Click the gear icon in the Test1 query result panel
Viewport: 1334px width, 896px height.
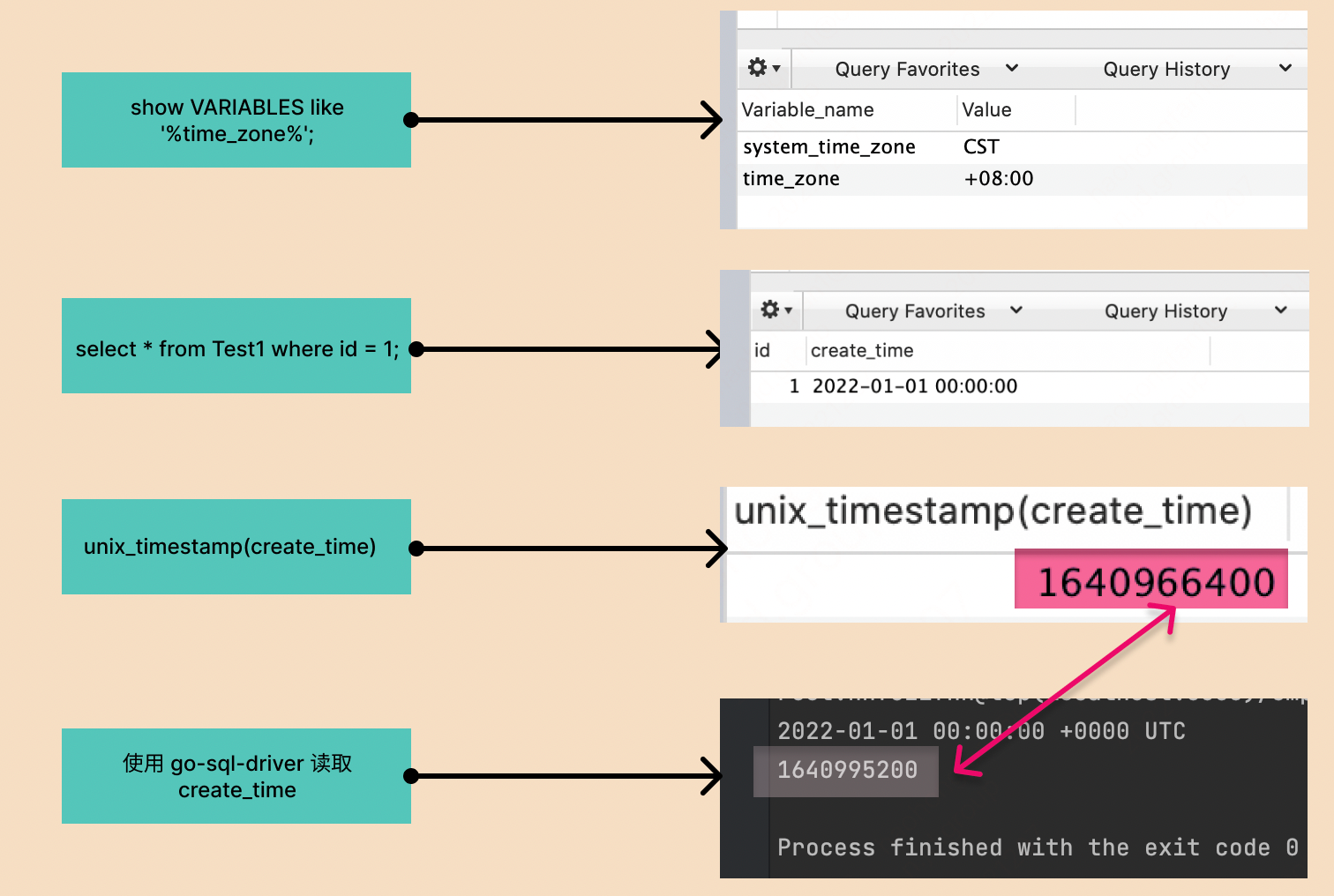(x=776, y=310)
